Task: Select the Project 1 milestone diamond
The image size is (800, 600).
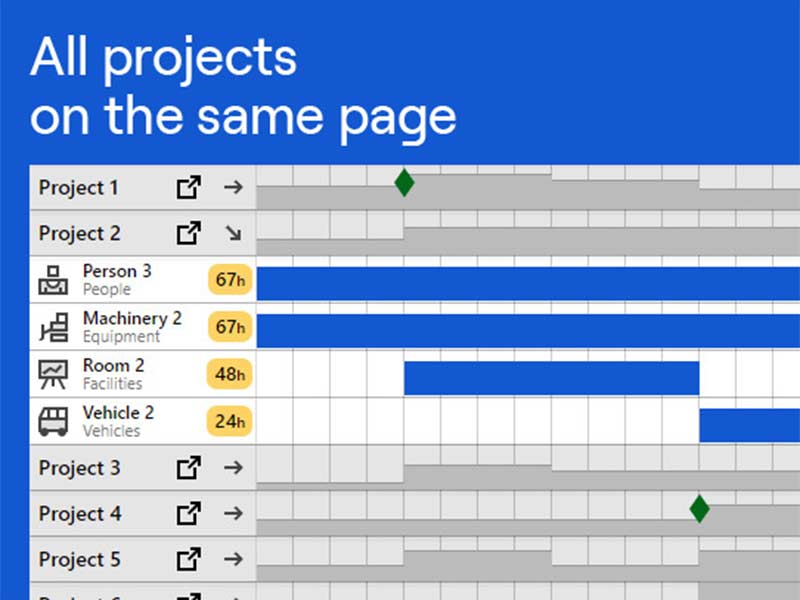Action: 404,182
